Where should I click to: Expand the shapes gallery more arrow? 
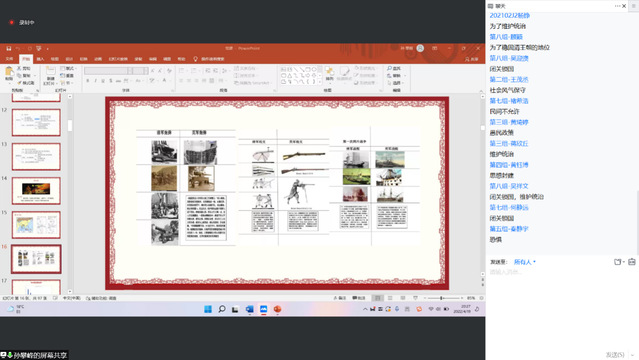pos(319,82)
